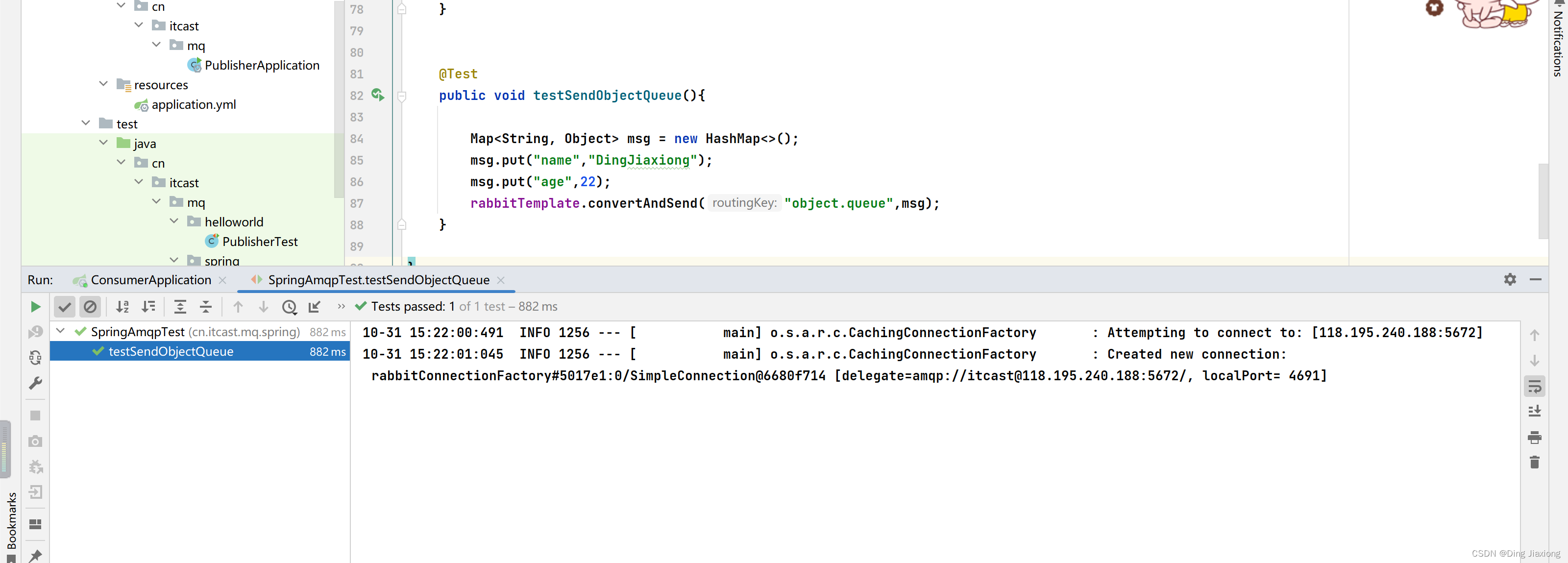Open run configuration wrench settings
This screenshot has width=1568, height=563.
(x=35, y=384)
